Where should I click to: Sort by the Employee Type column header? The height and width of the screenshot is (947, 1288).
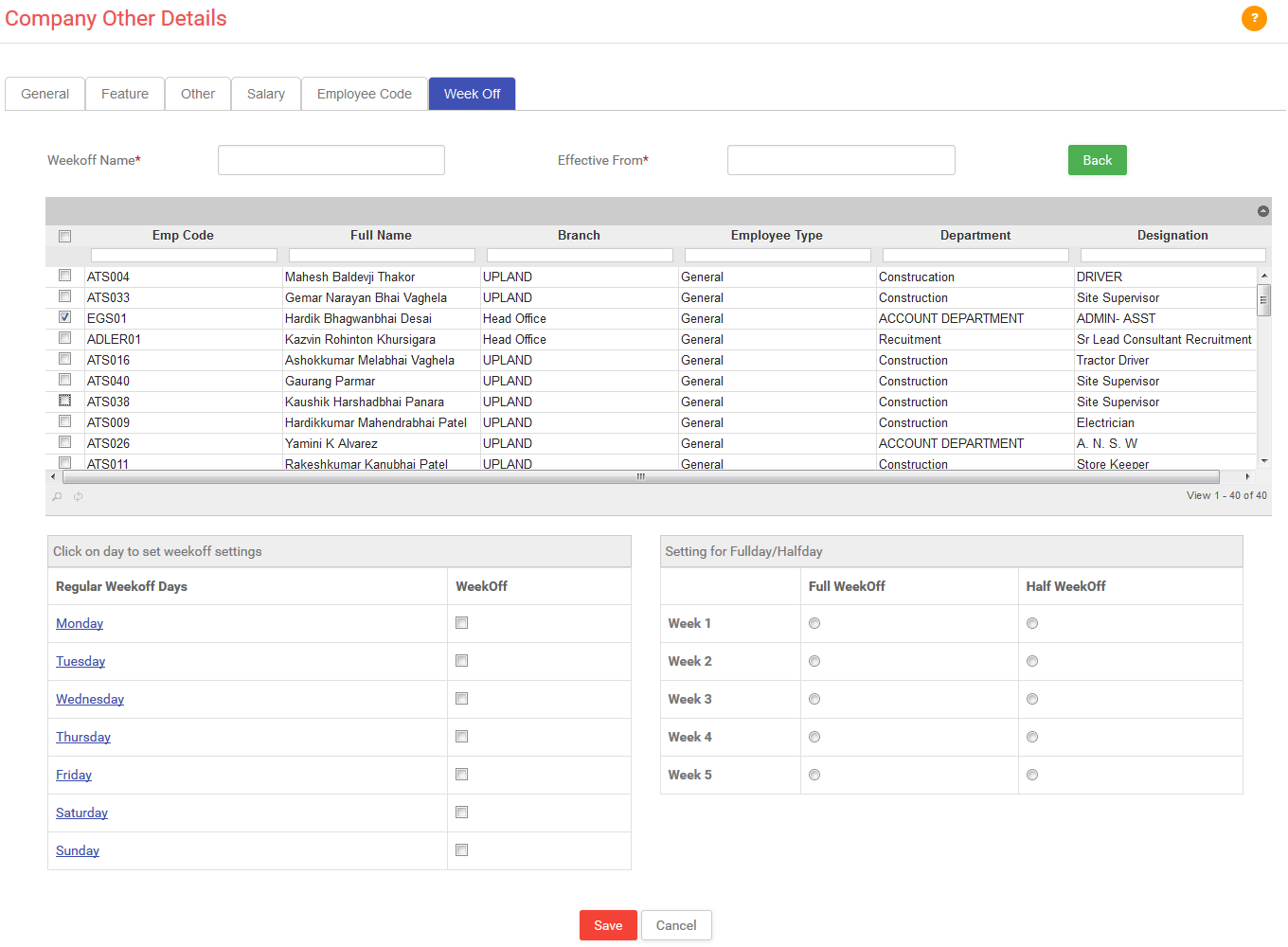[x=777, y=235]
